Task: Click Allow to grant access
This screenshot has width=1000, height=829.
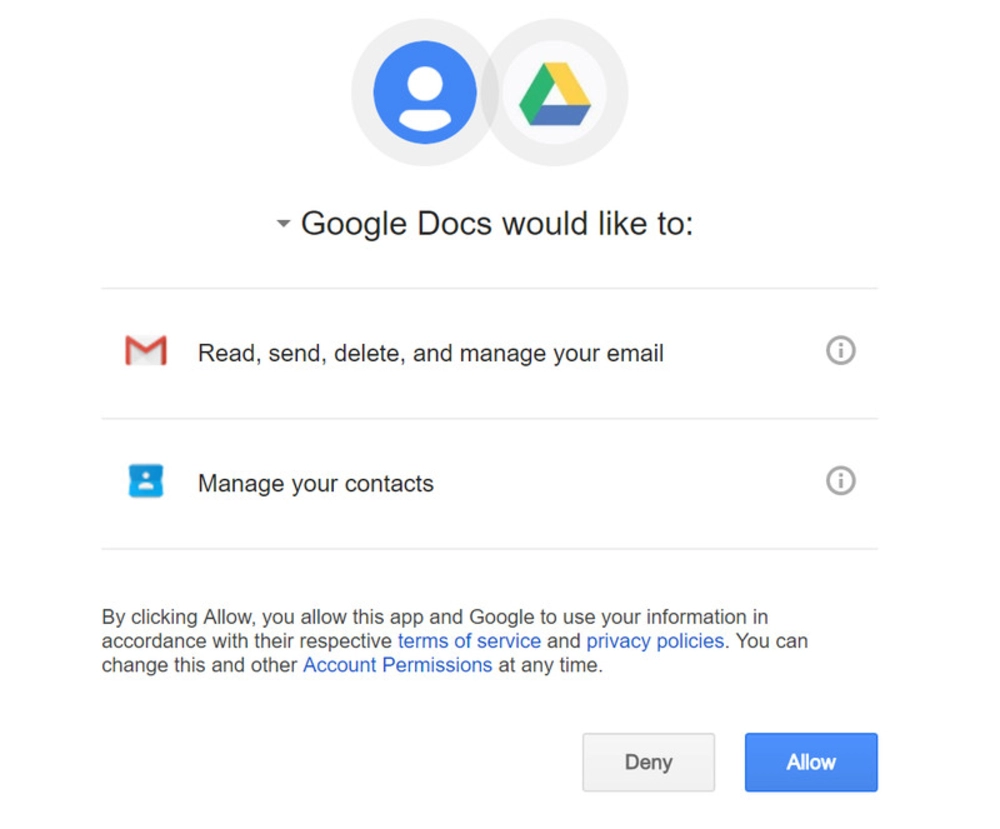Action: [810, 762]
